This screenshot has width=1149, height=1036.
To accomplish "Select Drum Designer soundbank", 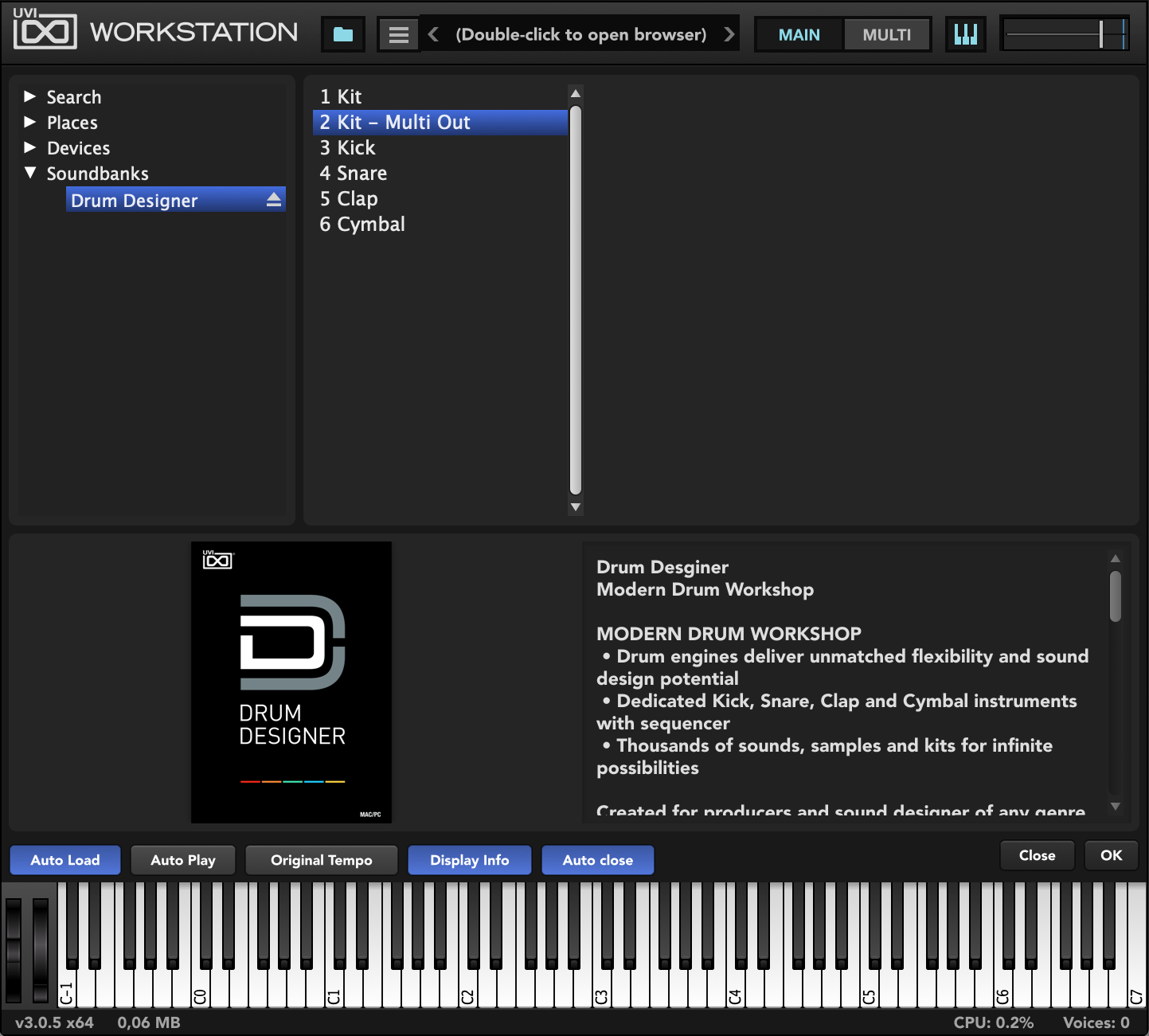I will pos(175,200).
